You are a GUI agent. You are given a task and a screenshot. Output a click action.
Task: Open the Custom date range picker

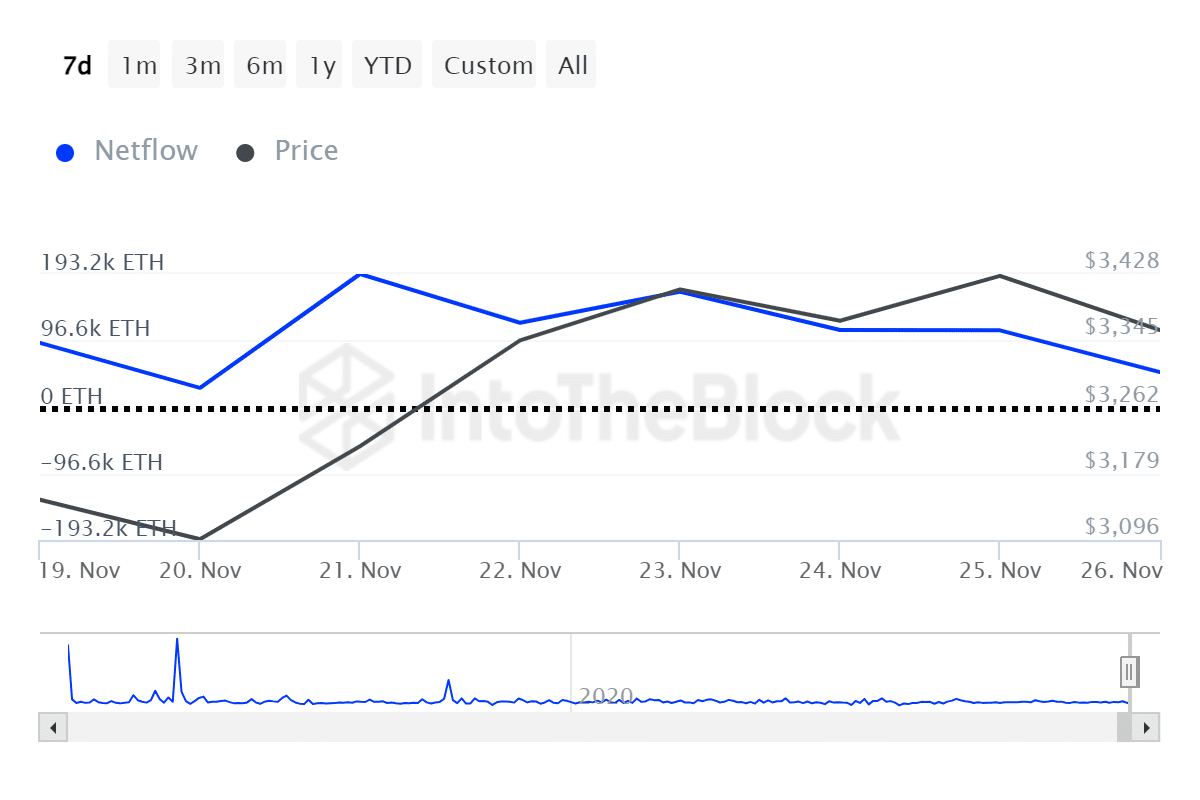pyautogui.click(x=488, y=66)
